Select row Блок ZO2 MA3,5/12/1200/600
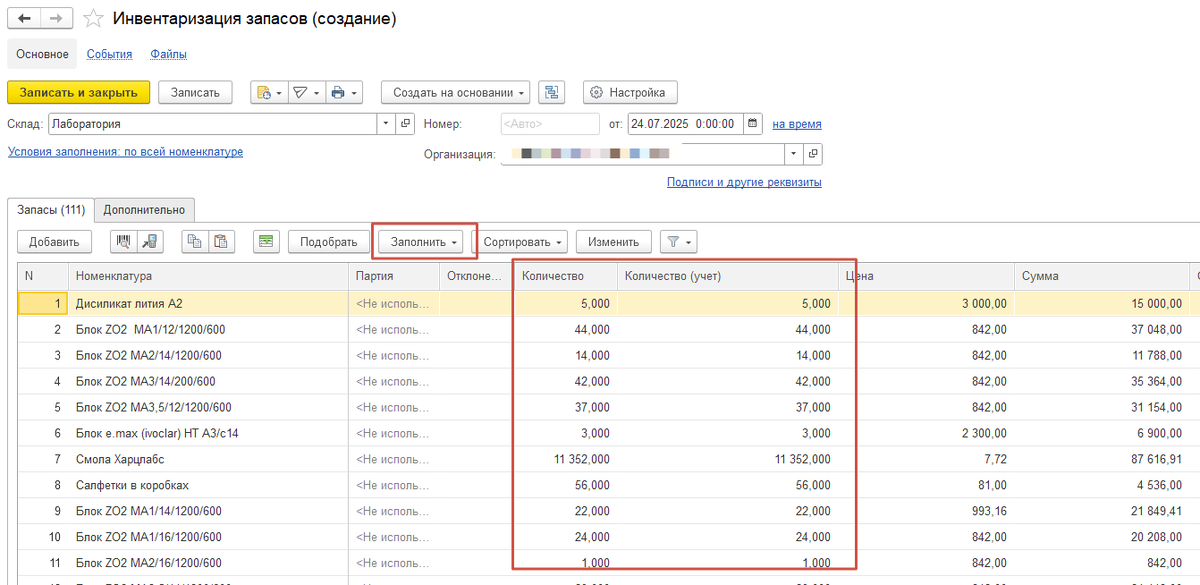The height and width of the screenshot is (585, 1200). 608,407
